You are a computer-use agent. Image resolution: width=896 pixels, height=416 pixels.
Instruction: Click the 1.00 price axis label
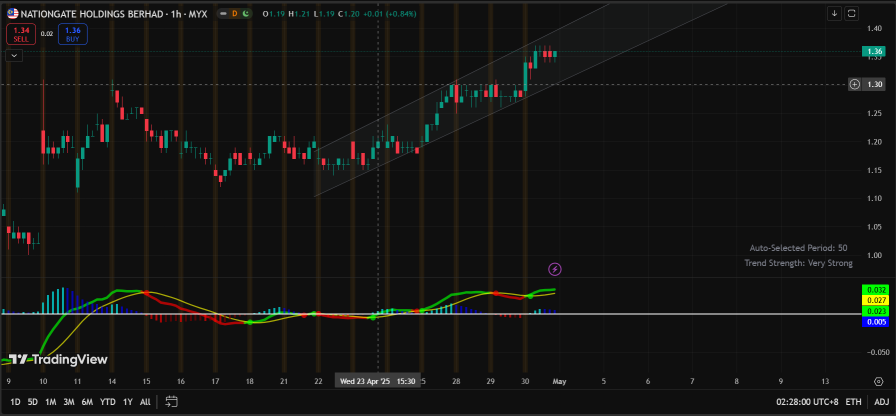pos(875,255)
